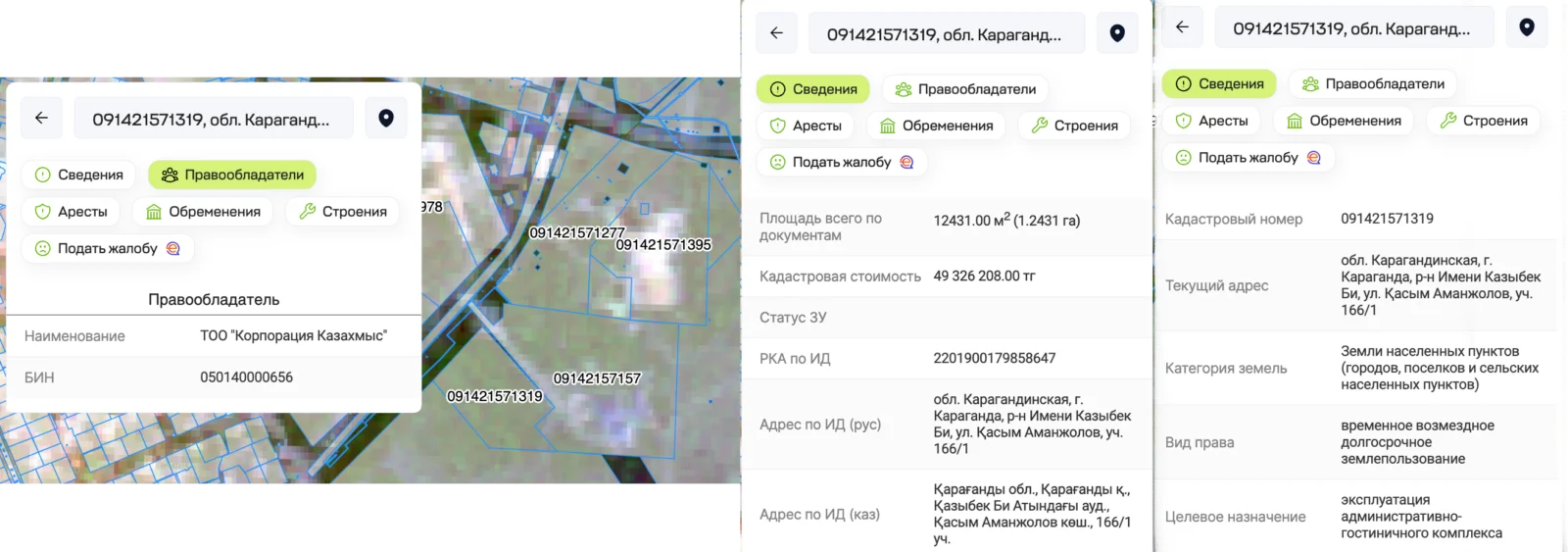Open Строения tab in left map panel

(343, 212)
